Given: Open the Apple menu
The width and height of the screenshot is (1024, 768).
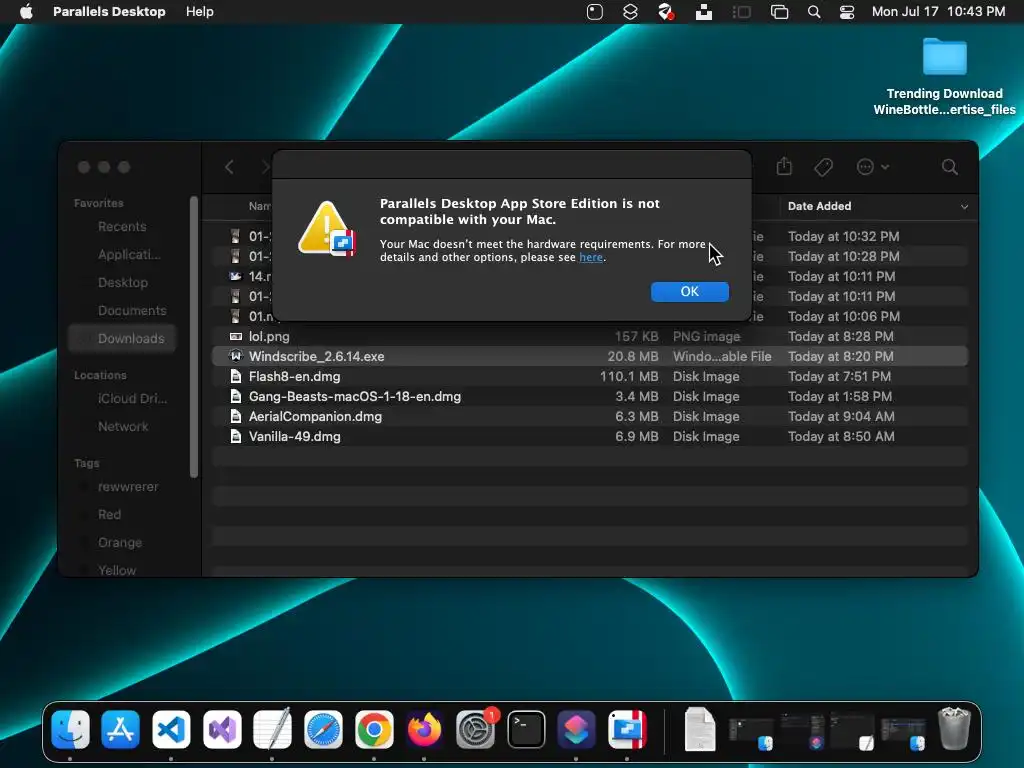Looking at the screenshot, I should (26, 12).
